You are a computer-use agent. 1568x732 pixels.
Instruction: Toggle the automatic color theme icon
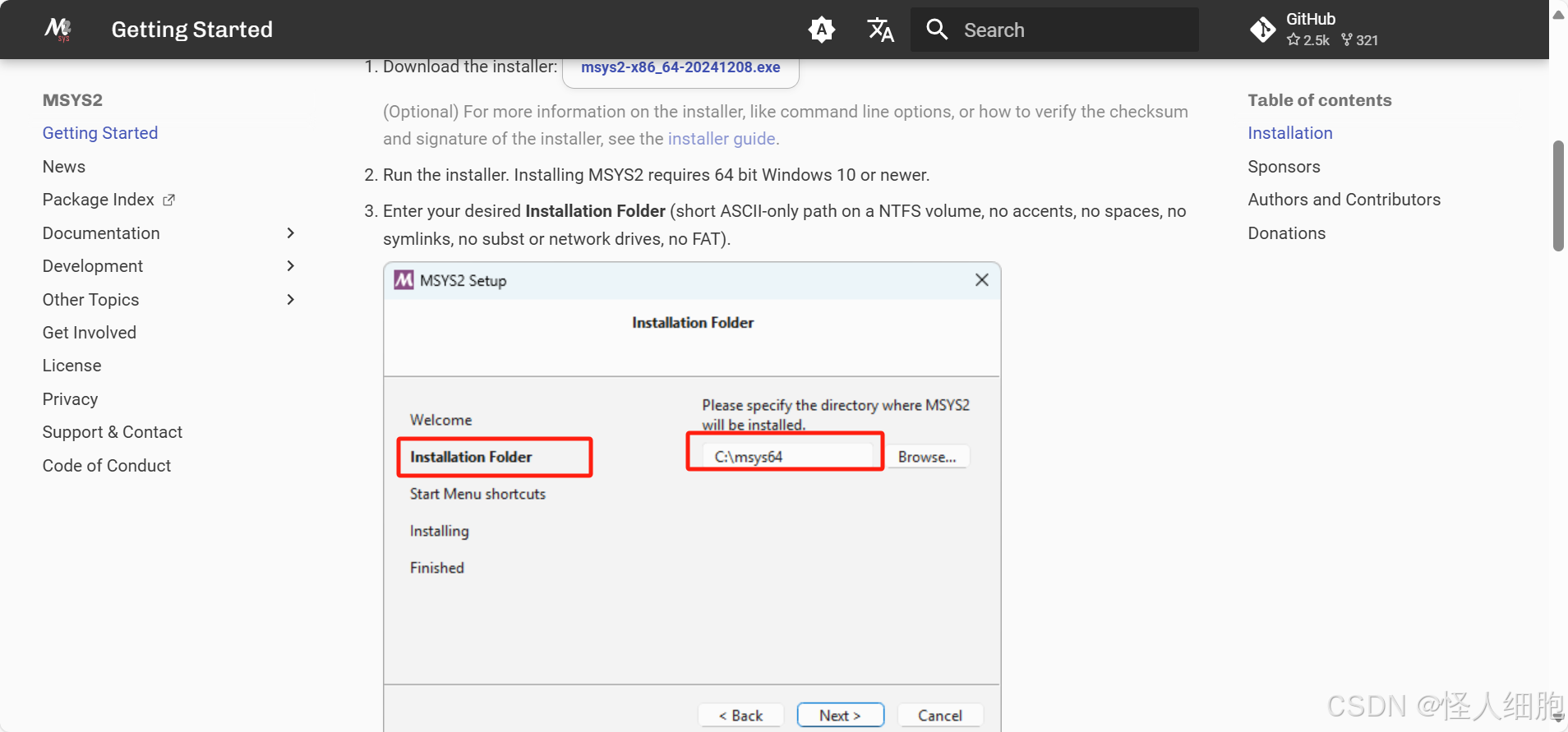(x=821, y=30)
